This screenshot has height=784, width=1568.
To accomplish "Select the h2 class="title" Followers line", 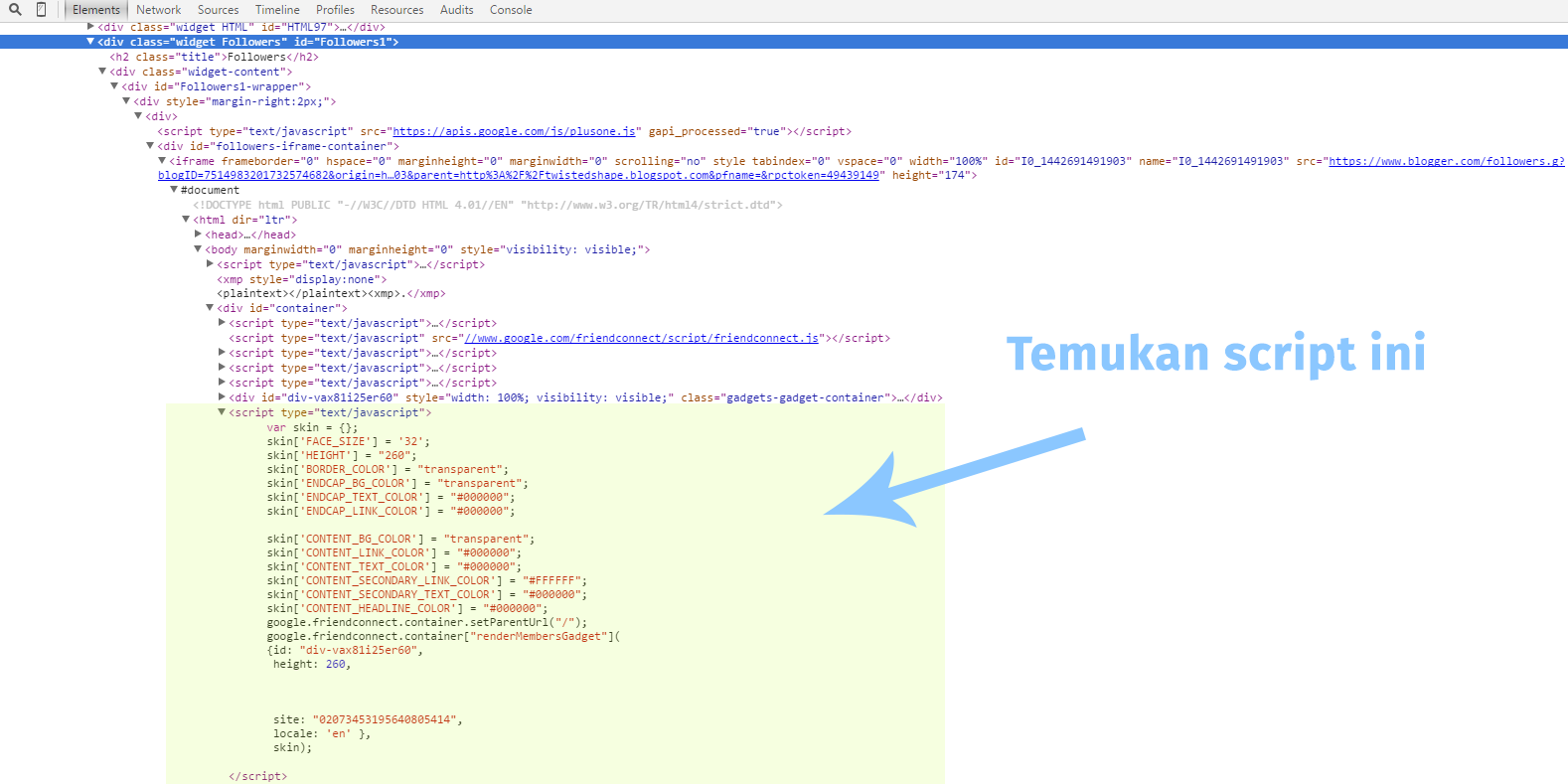I will (214, 57).
